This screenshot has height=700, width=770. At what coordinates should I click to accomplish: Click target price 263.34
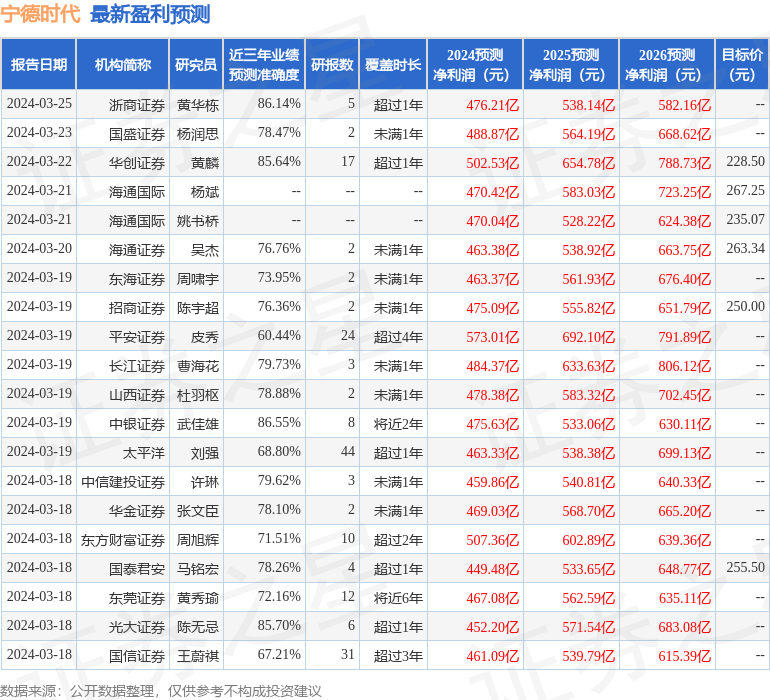point(745,249)
